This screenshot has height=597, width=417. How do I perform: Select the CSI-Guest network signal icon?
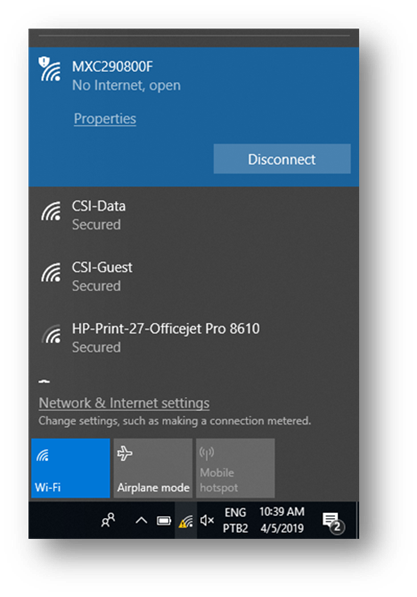tap(51, 273)
